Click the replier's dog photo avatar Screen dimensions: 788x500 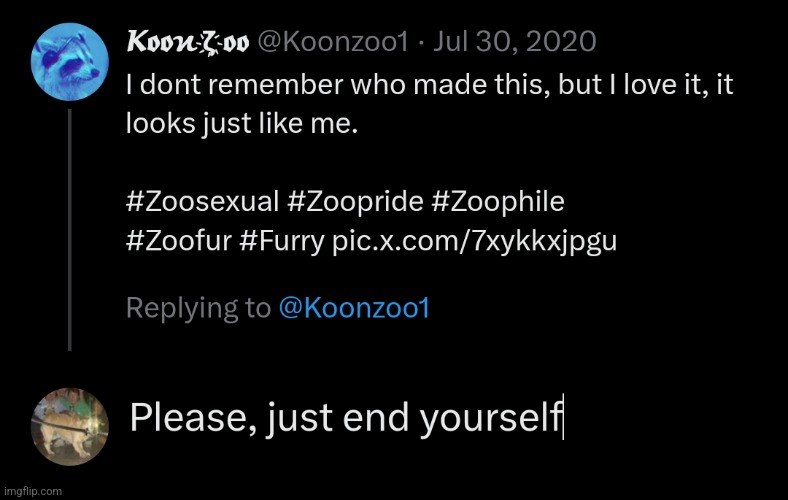[x=69, y=425]
